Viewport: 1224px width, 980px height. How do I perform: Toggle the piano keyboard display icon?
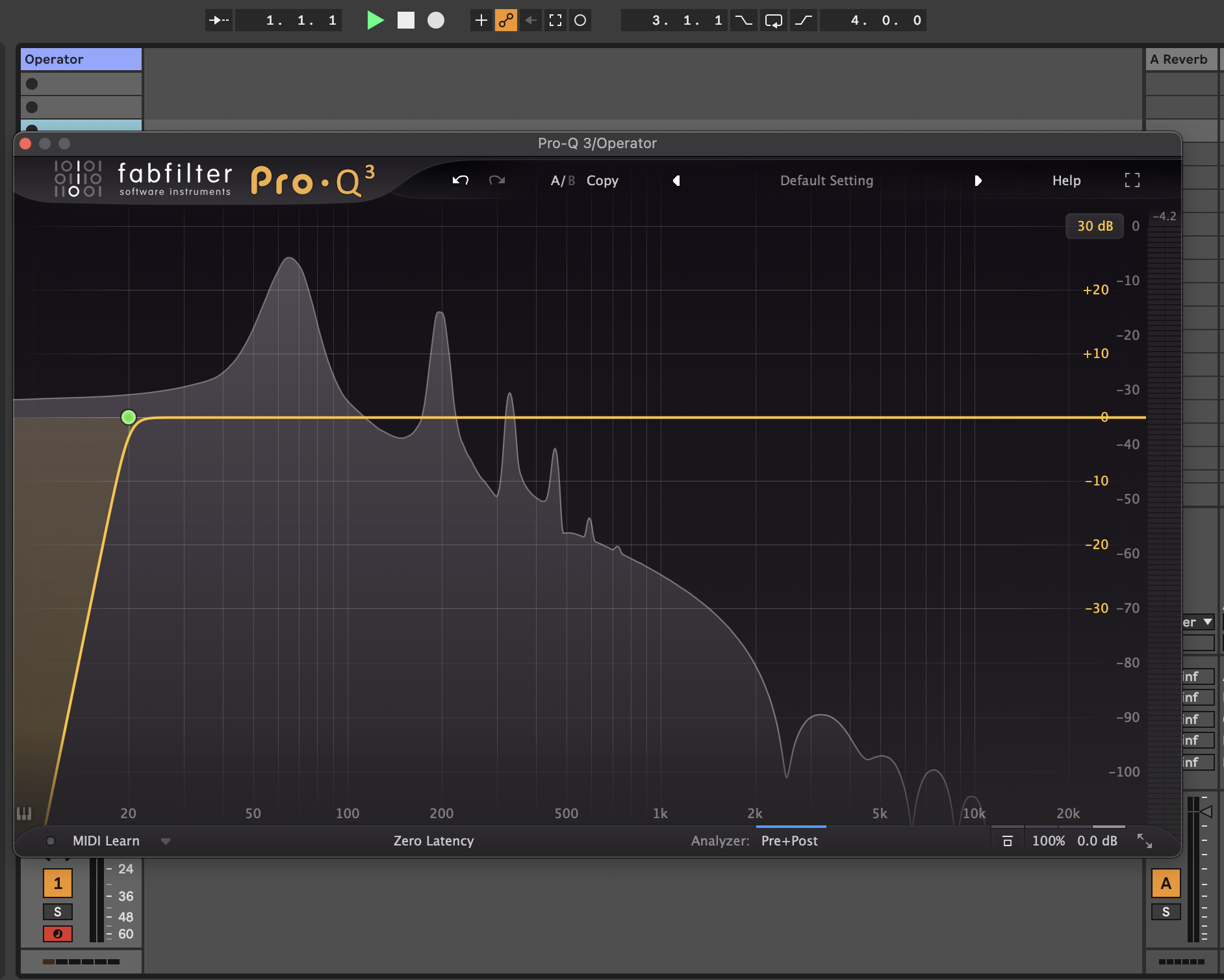point(24,814)
